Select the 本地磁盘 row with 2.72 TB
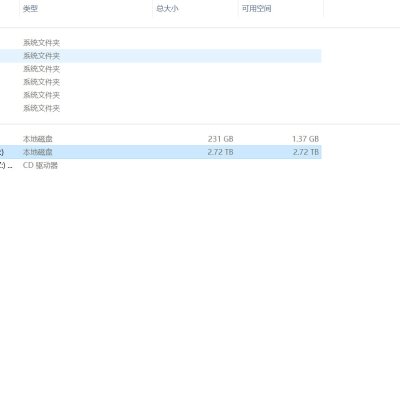 (x=161, y=152)
